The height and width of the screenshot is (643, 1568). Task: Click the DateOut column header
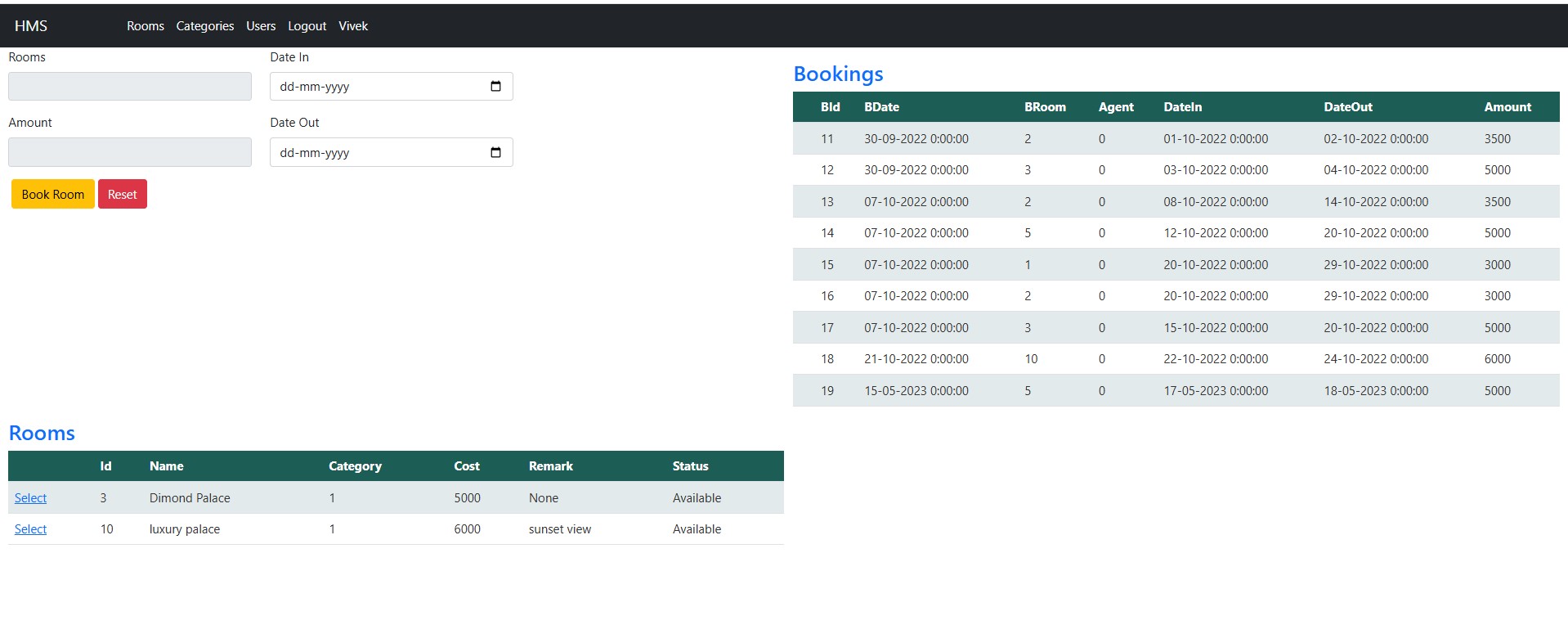pos(1348,107)
